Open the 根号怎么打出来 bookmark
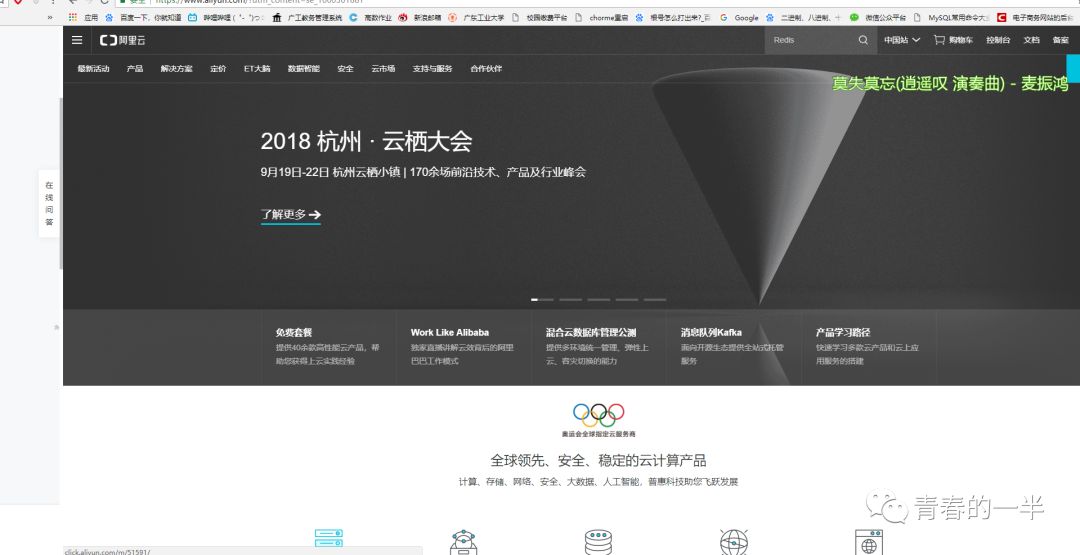1080x555 pixels. coord(673,17)
